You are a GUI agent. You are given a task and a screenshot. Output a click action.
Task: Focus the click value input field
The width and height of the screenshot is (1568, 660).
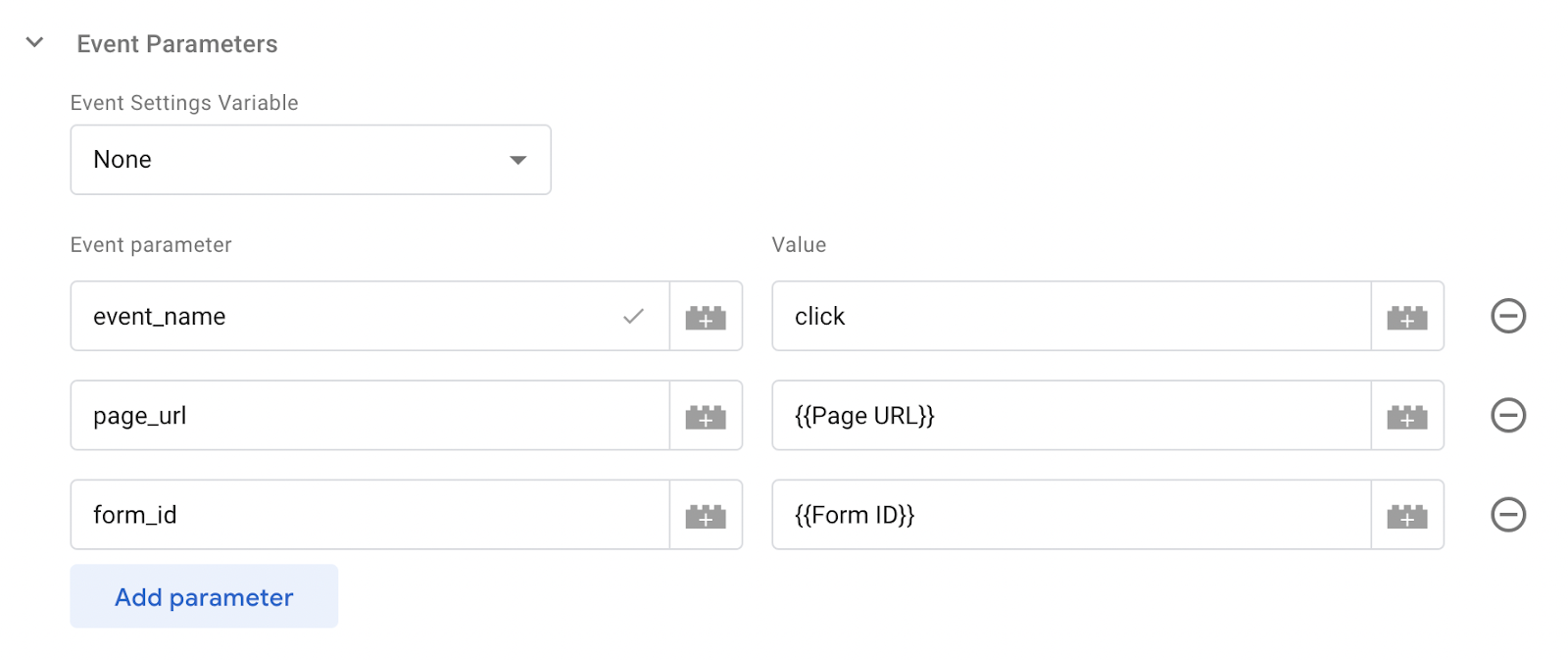[1070, 317]
